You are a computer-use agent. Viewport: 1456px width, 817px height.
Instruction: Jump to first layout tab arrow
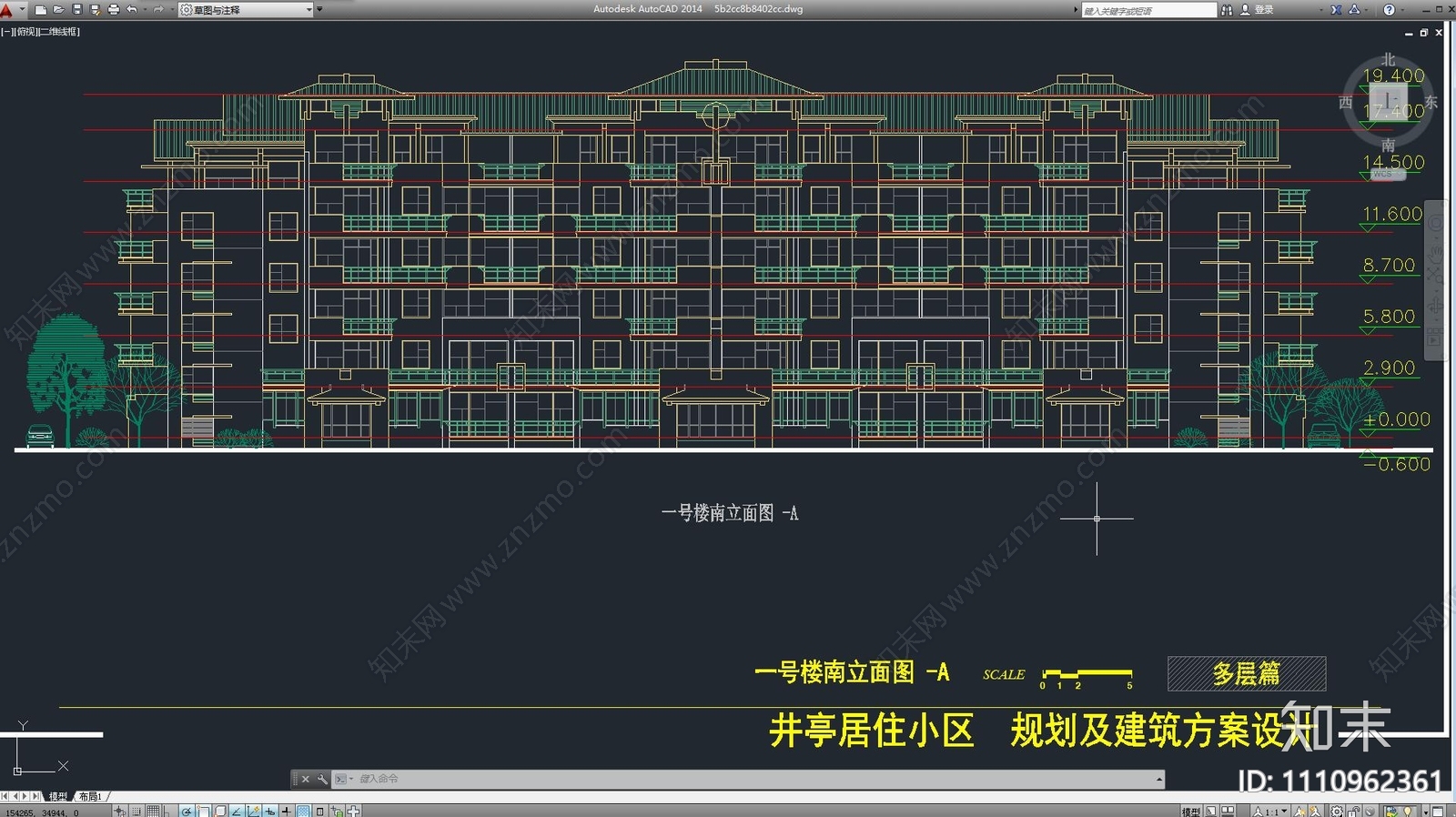click(5, 796)
